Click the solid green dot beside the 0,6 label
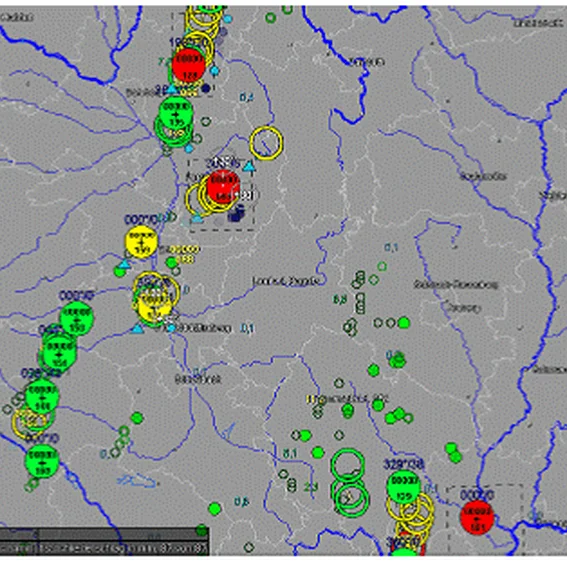The width and height of the screenshot is (567, 567). pos(215,509)
